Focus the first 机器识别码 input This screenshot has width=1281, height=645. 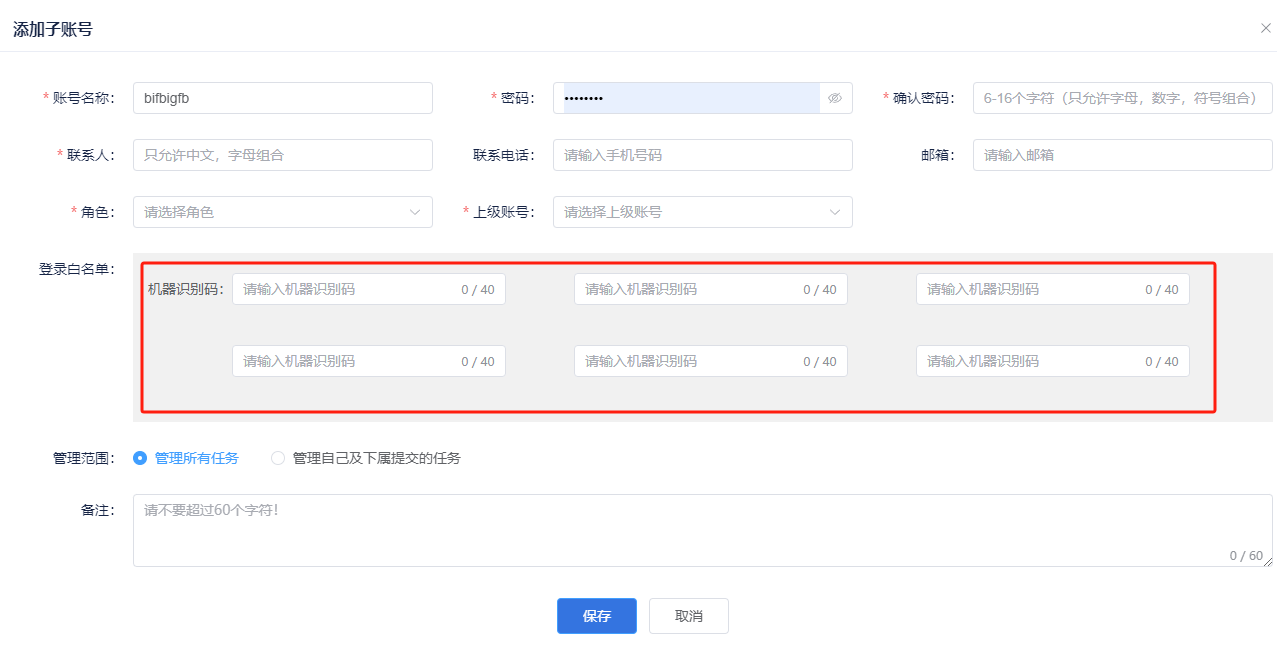(345, 289)
